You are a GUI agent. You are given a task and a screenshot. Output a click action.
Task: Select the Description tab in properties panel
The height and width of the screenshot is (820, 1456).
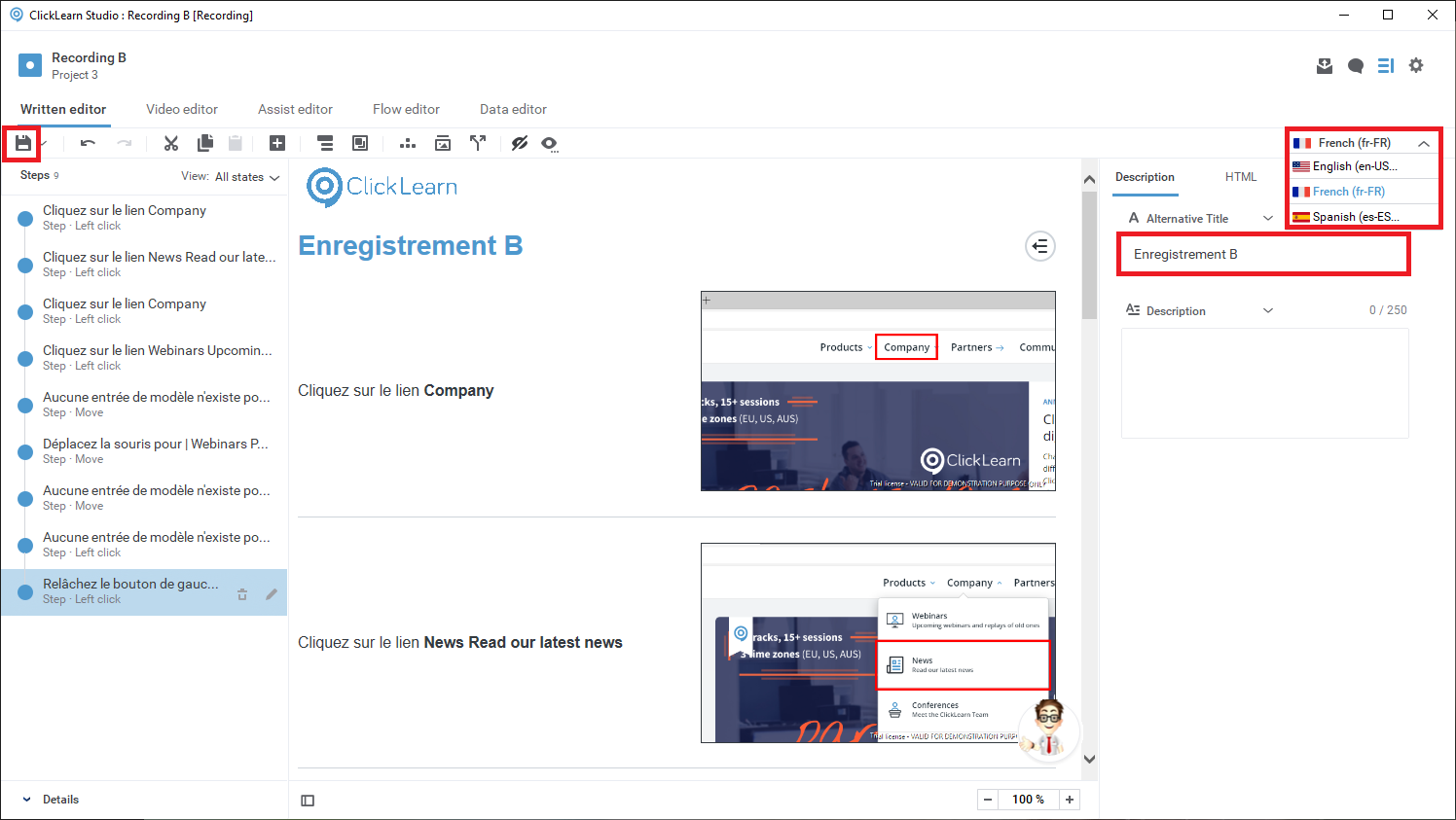[1145, 177]
